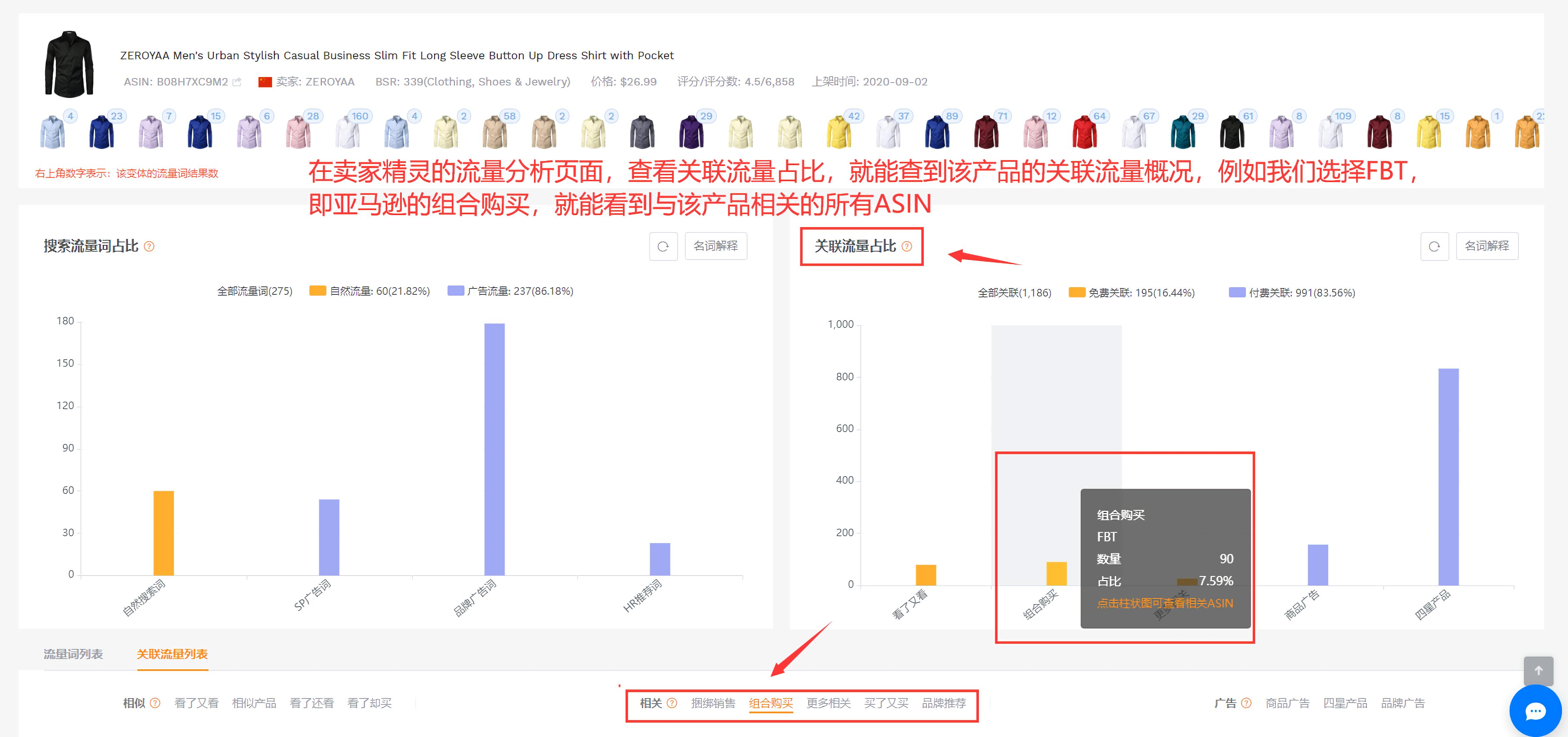This screenshot has width=1568, height=737.
Task: Select the 看了又看 similarity link
Action: [x=196, y=703]
